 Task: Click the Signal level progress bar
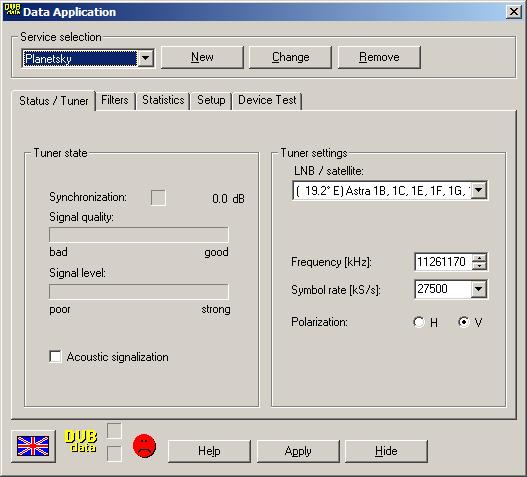click(x=139, y=292)
